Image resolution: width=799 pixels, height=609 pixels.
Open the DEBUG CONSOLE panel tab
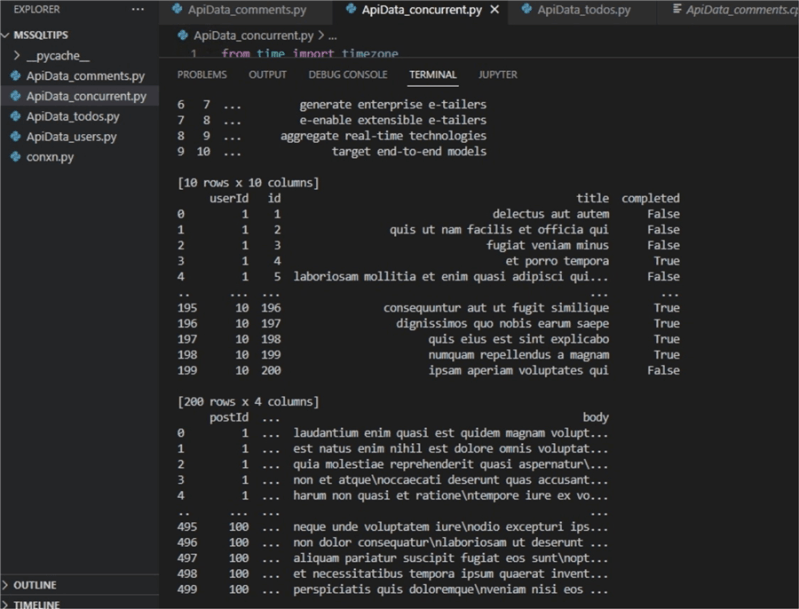348,75
